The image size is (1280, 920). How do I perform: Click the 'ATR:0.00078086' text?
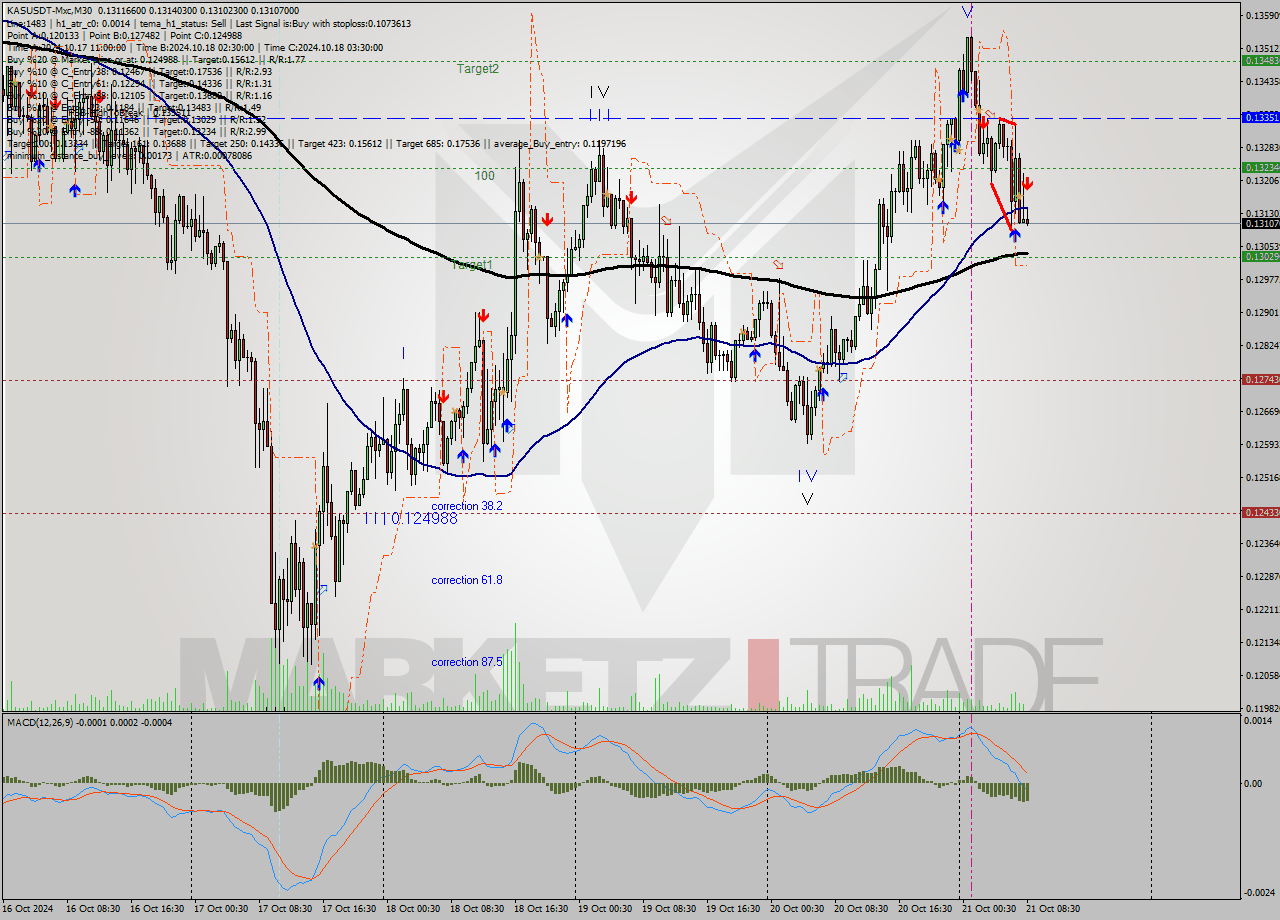click(218, 155)
